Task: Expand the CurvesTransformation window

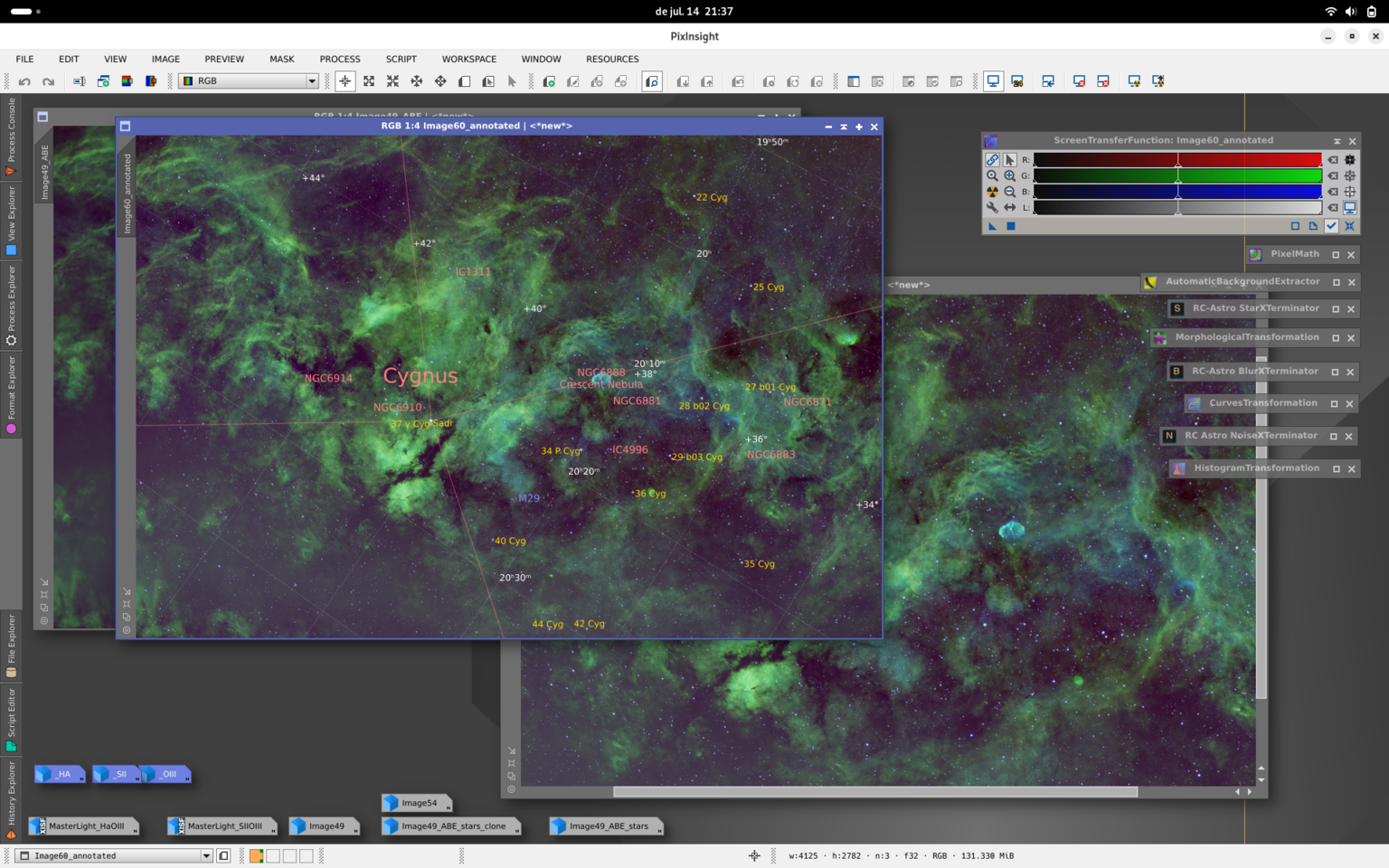Action: click(1334, 404)
